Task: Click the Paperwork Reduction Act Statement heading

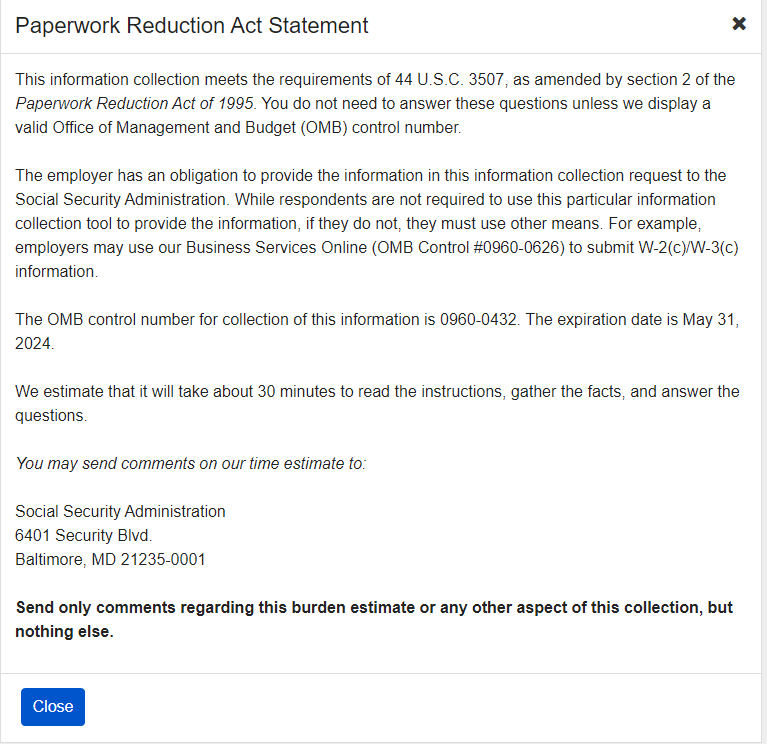Action: (192, 26)
